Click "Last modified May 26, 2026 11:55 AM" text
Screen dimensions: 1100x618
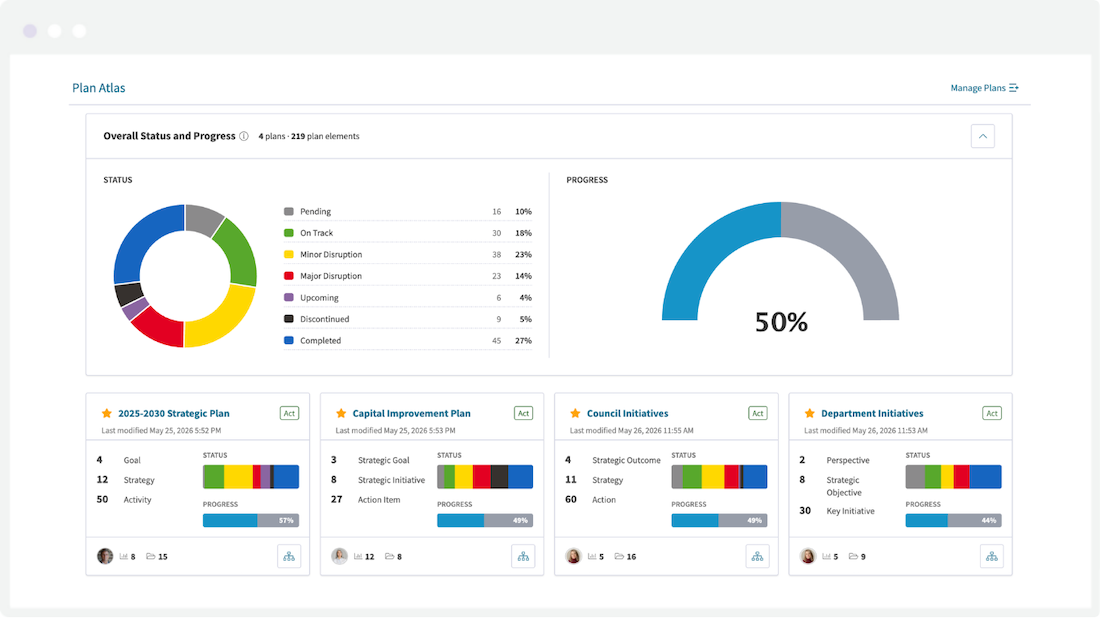tap(631, 430)
